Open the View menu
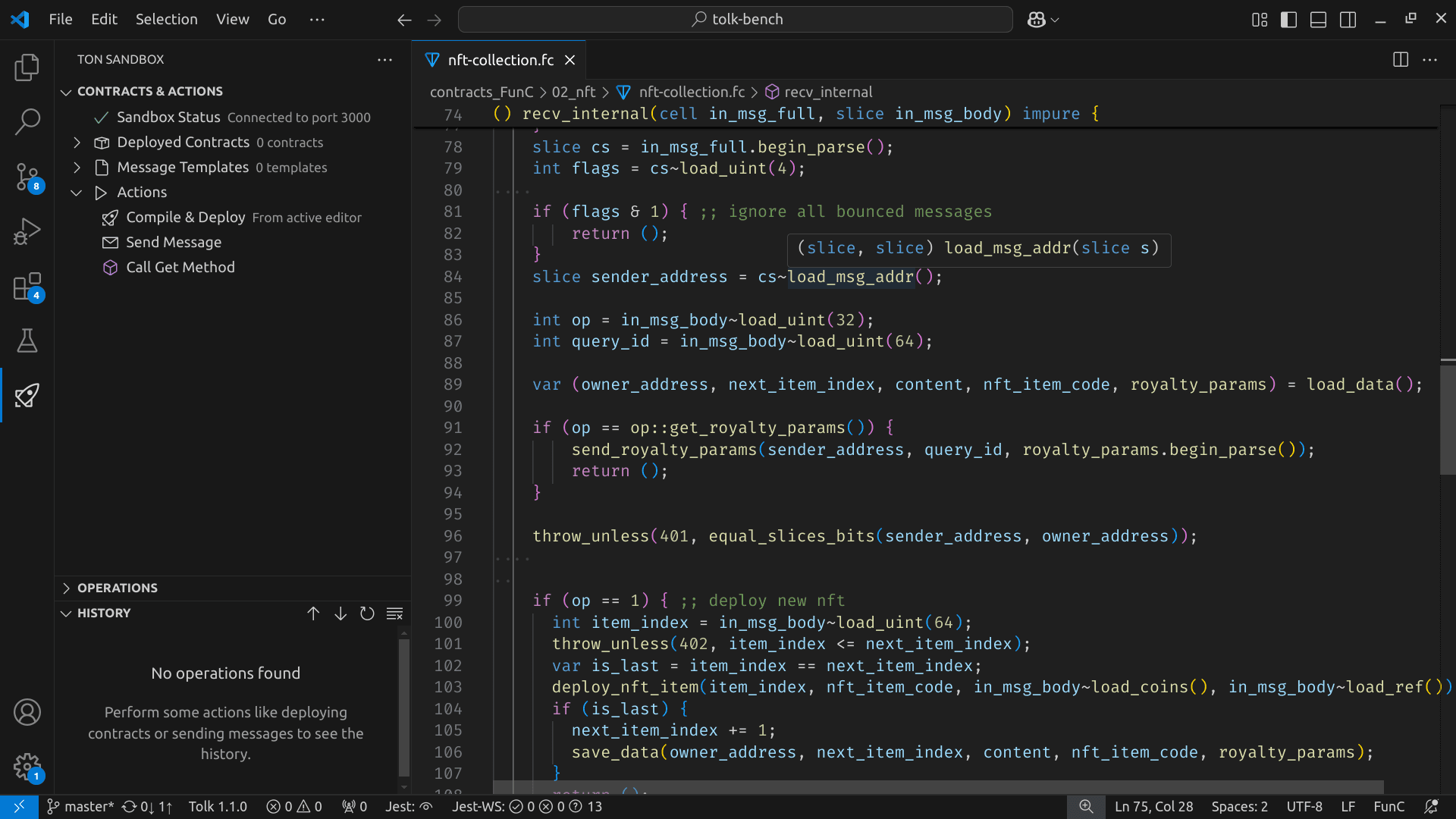The height and width of the screenshot is (819, 1456). point(232,20)
